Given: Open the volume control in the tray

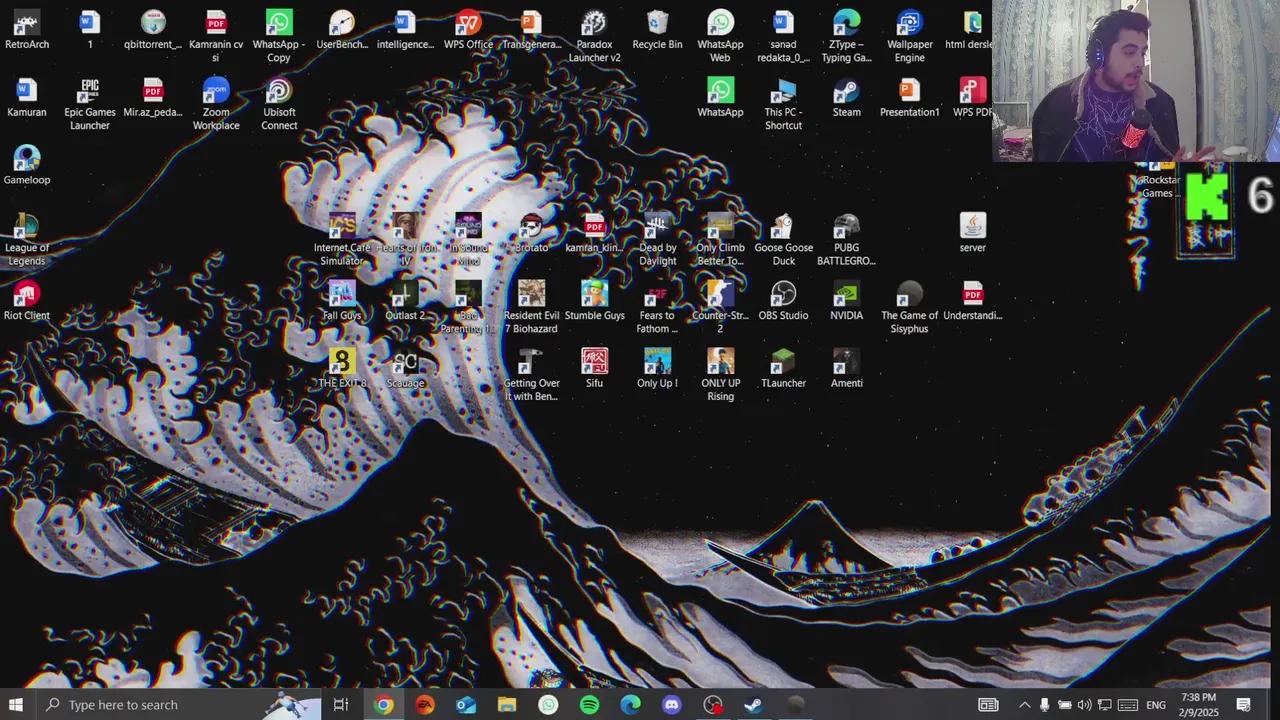Looking at the screenshot, I should 1084,705.
